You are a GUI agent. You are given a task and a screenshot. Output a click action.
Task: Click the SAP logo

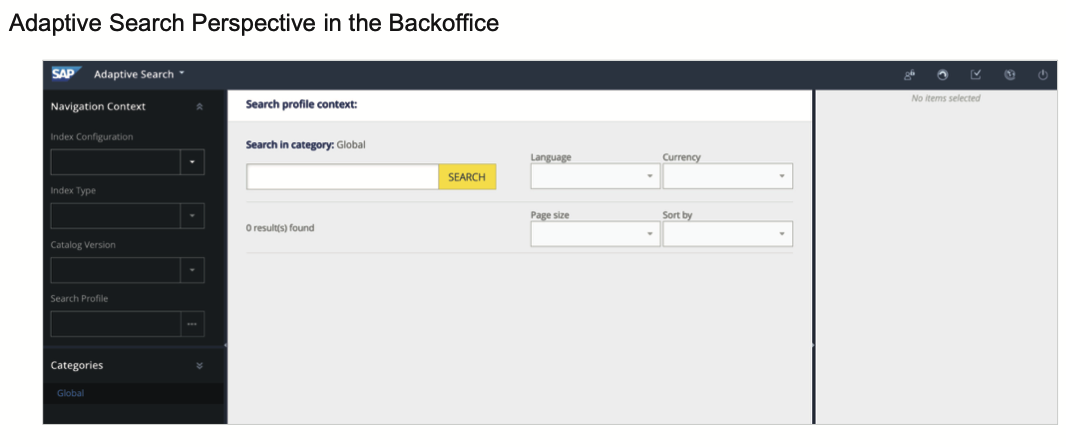[67, 73]
